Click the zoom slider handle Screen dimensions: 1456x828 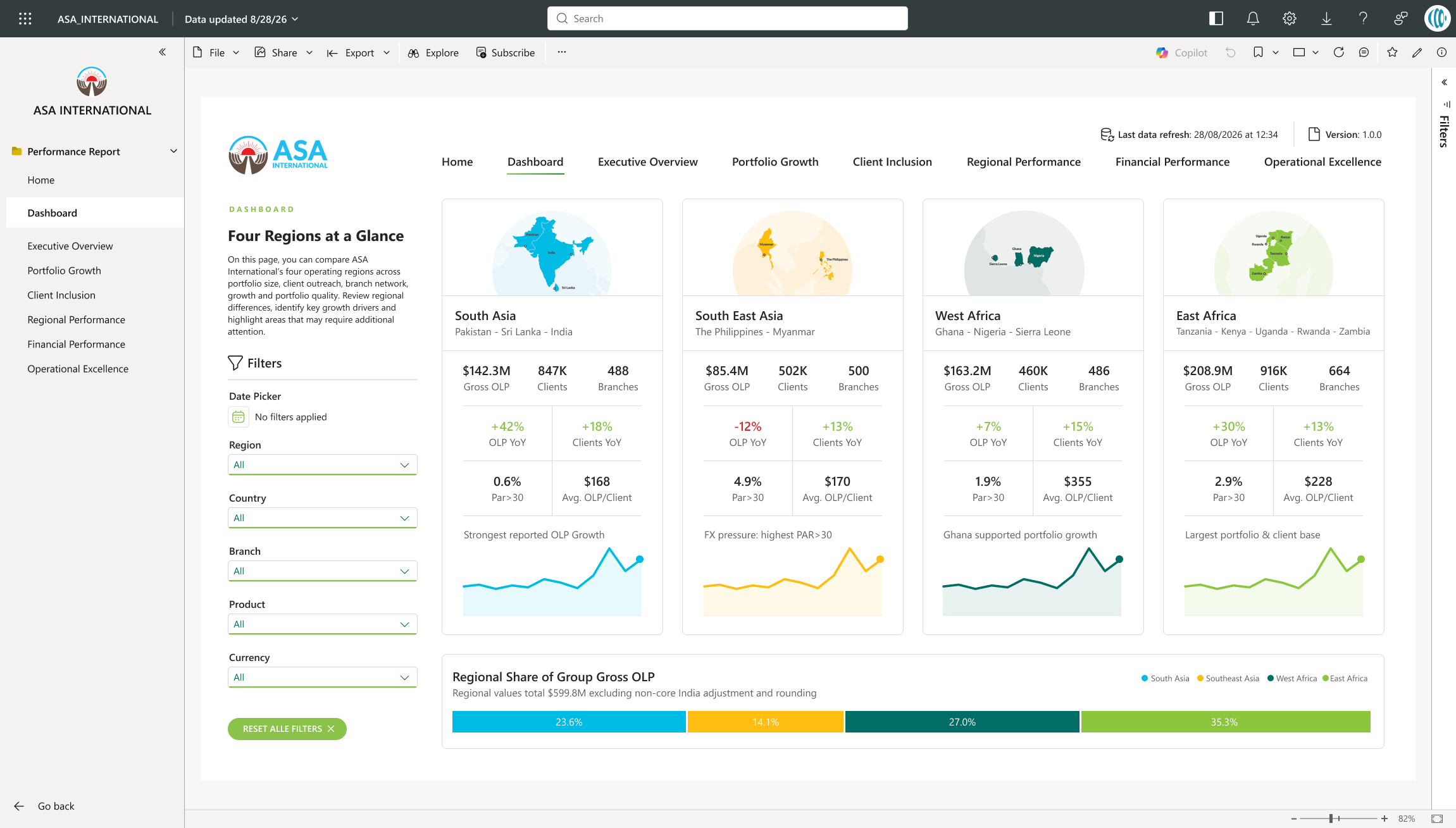1331,819
